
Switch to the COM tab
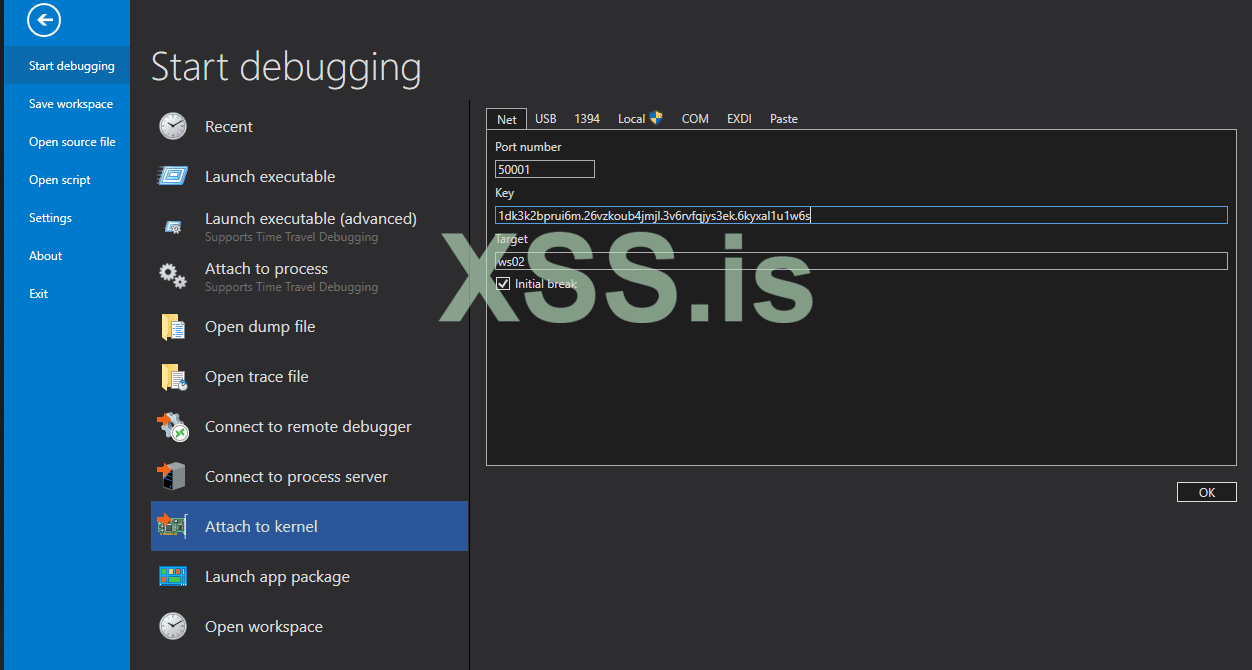click(x=695, y=119)
